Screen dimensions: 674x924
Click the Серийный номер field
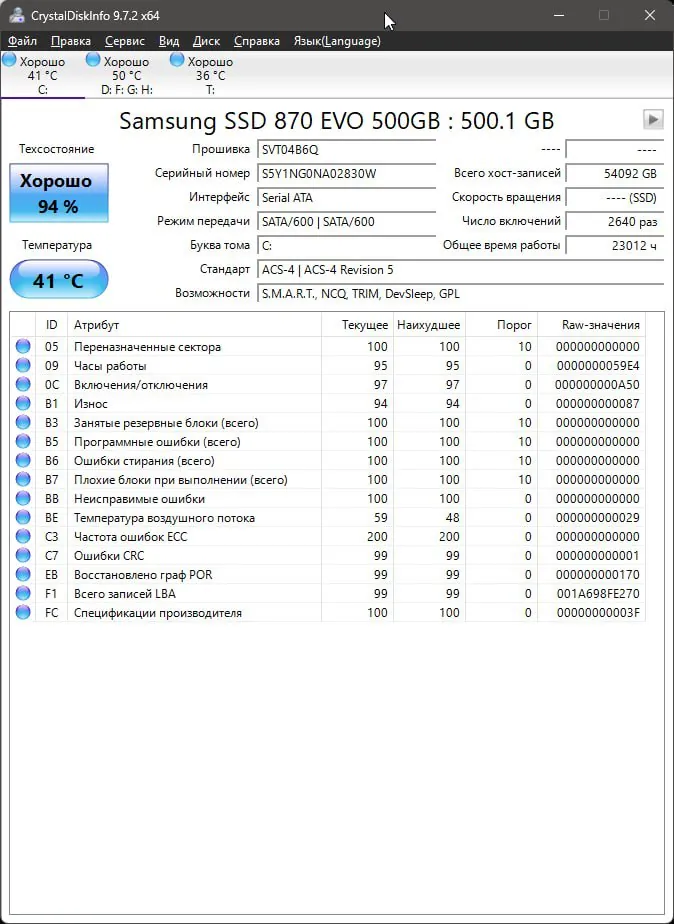[346, 174]
